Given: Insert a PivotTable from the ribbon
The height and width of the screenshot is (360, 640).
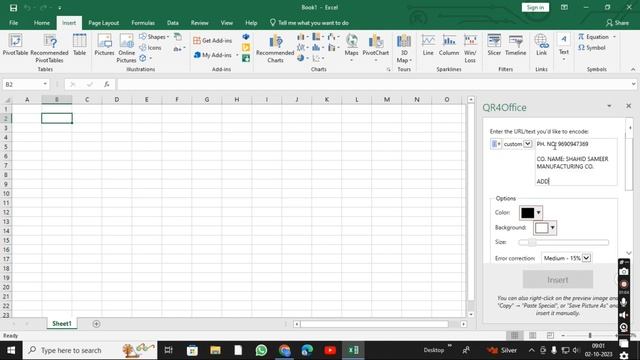Looking at the screenshot, I should point(16,45).
